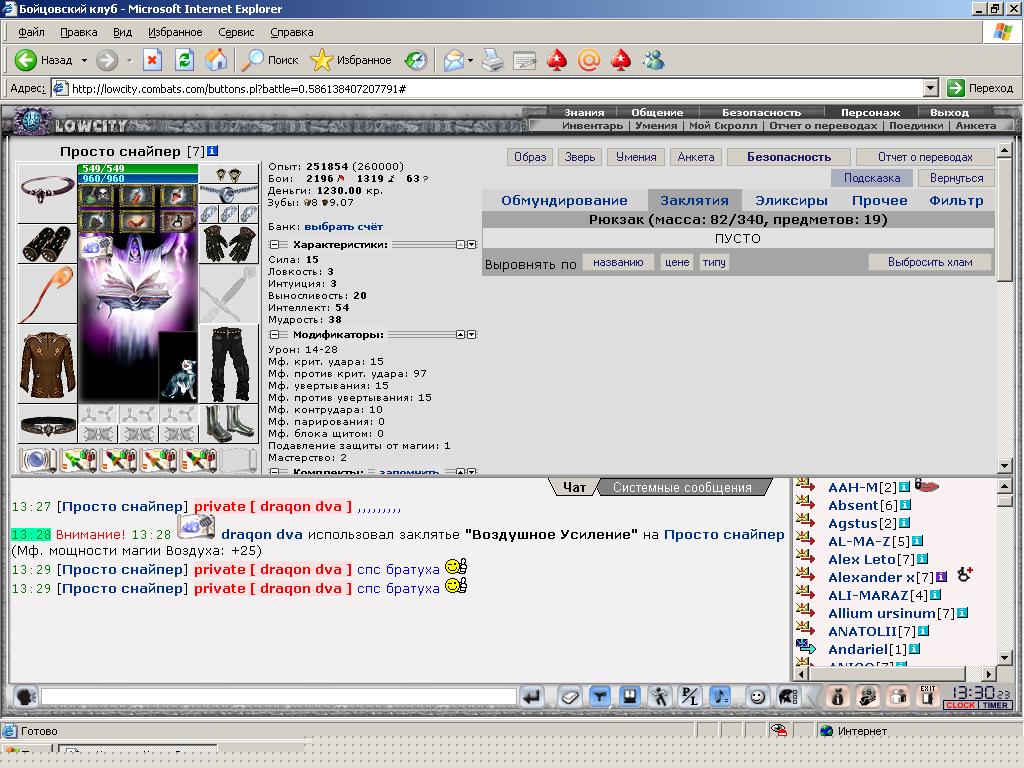Screen dimensions: 1024x768
Task: Switch to the Системные сообщения tab
Action: 682,487
